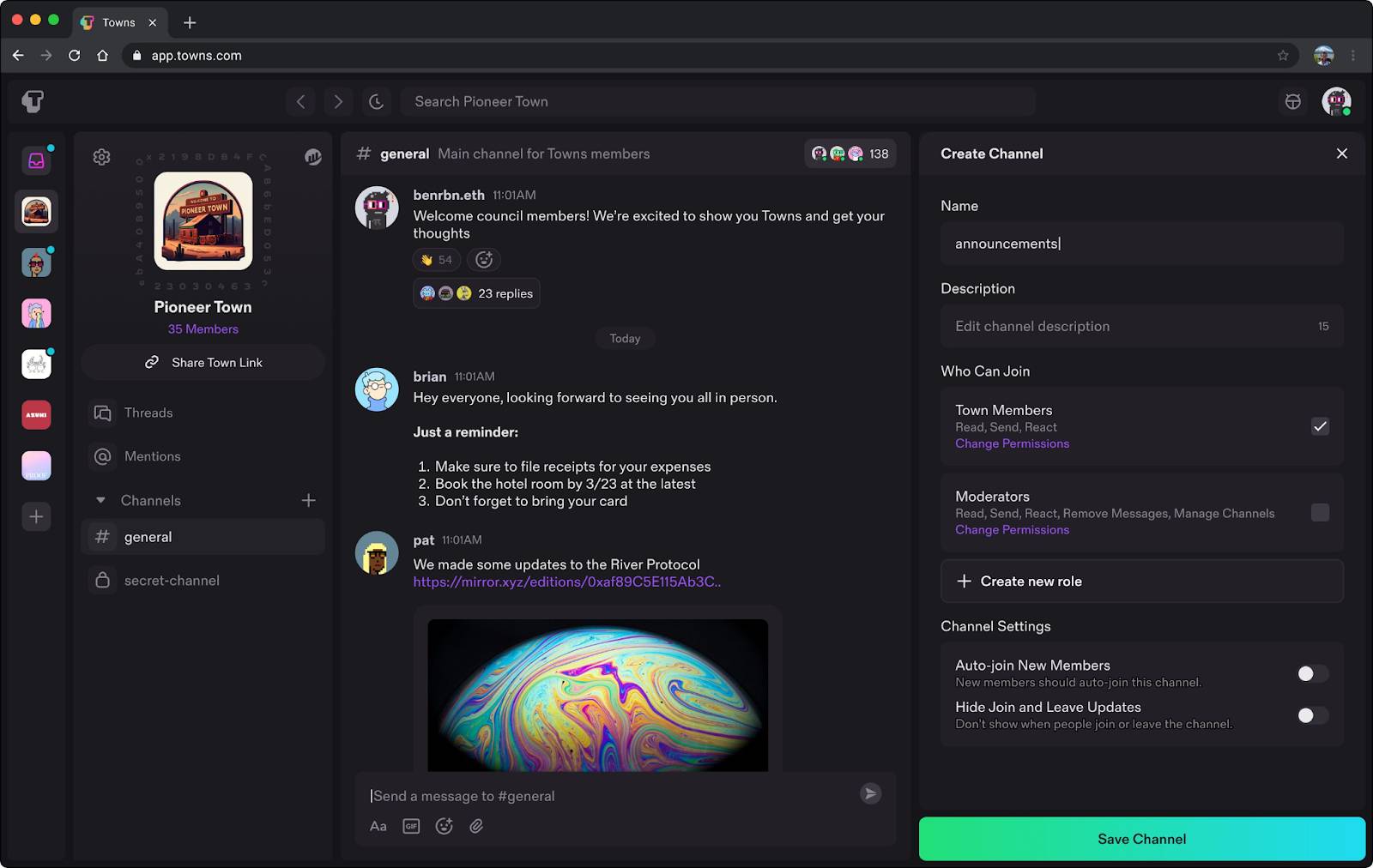Open the recent history clock icon

376,101
